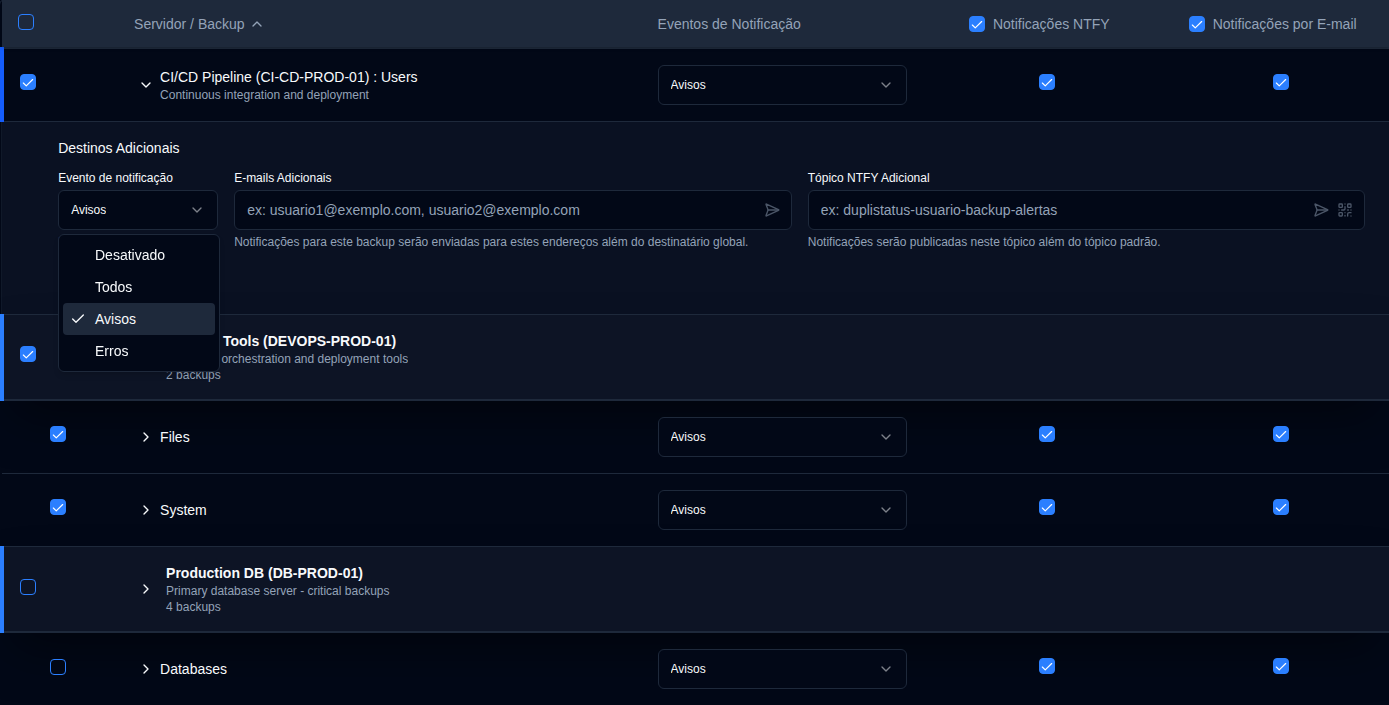Uncheck the System backup selection checkbox

click(x=58, y=507)
